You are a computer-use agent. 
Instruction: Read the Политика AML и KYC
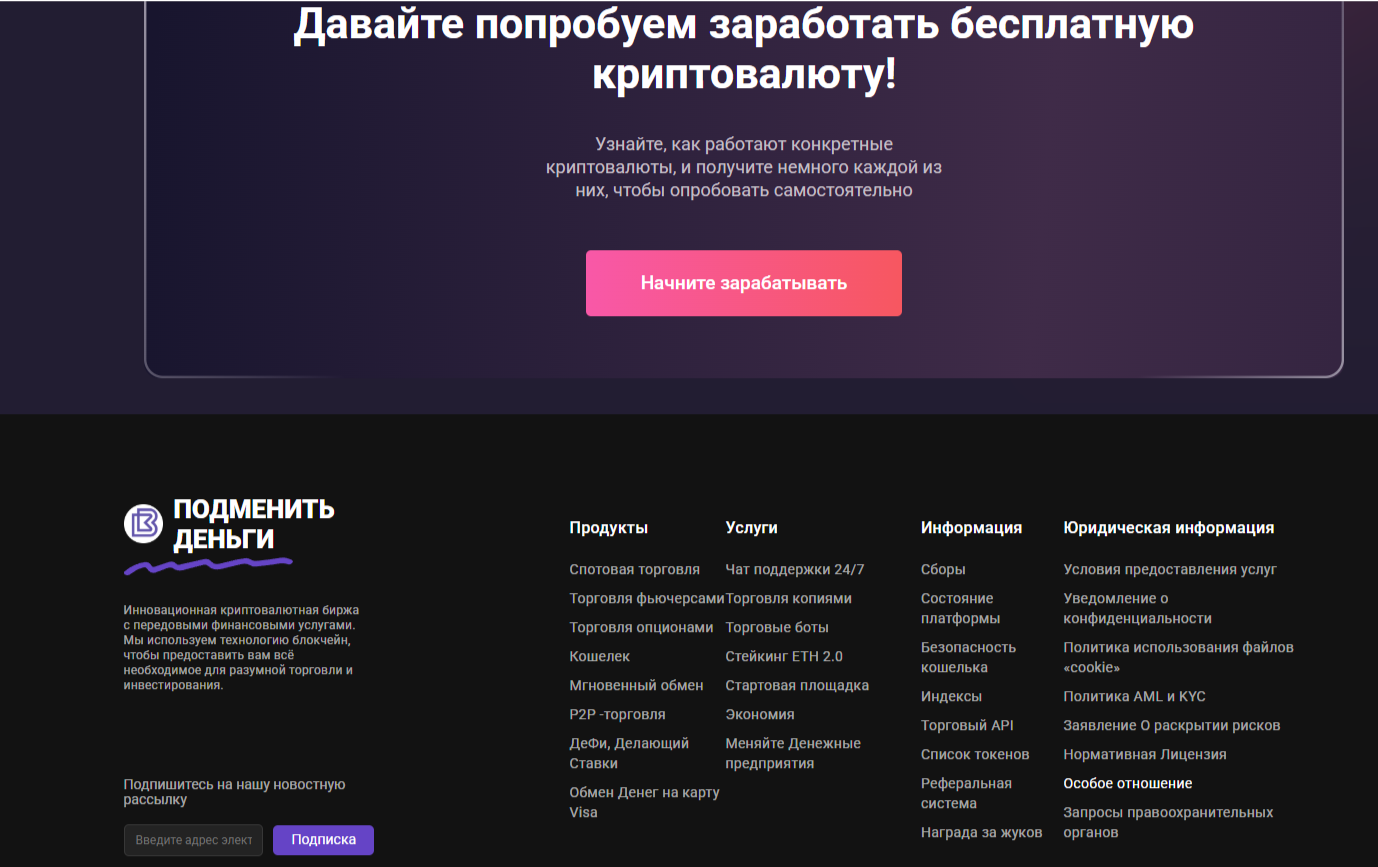point(1134,695)
